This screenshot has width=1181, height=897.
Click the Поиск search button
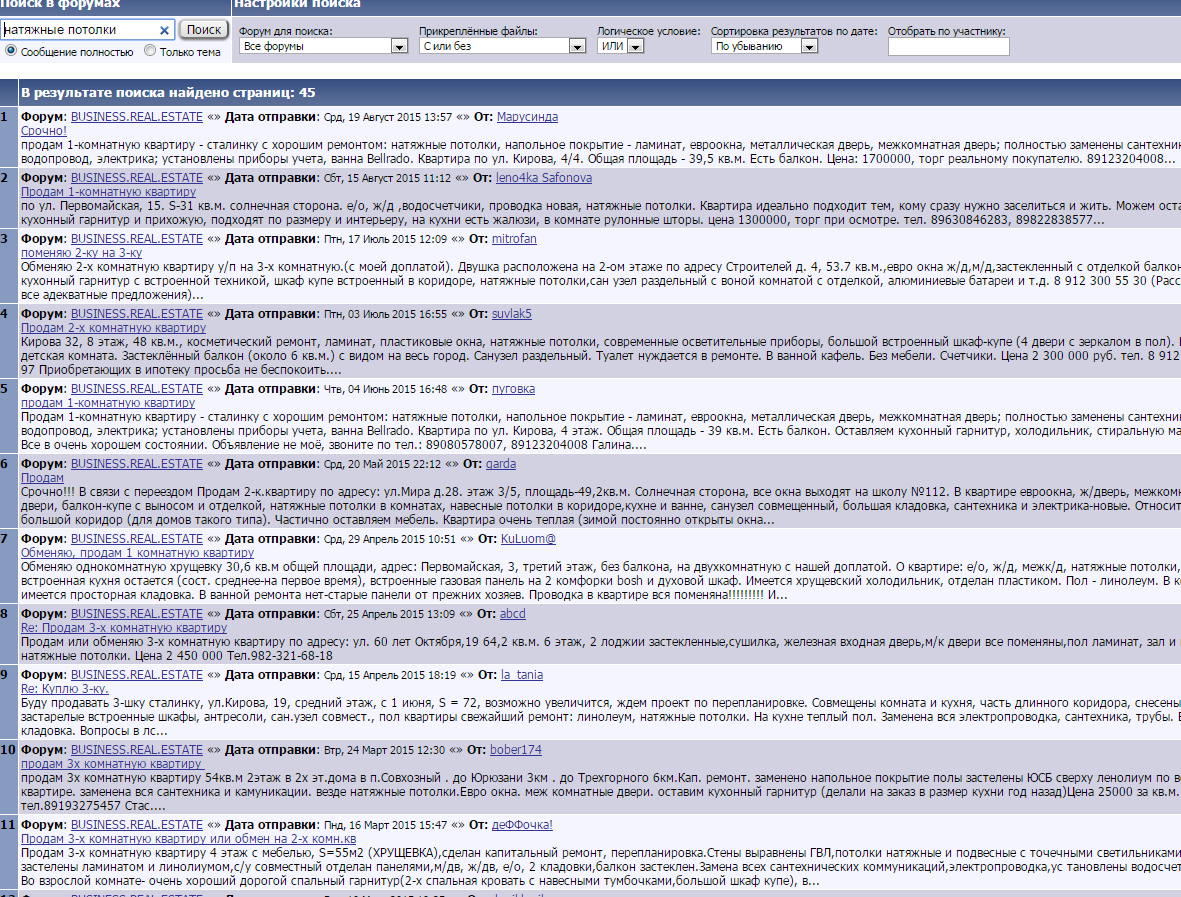click(x=205, y=30)
